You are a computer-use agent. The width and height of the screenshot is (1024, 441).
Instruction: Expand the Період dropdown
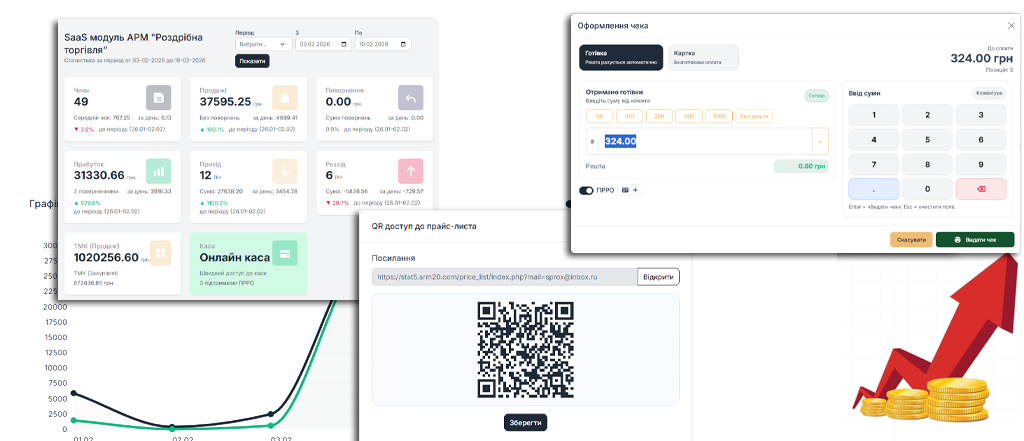263,44
